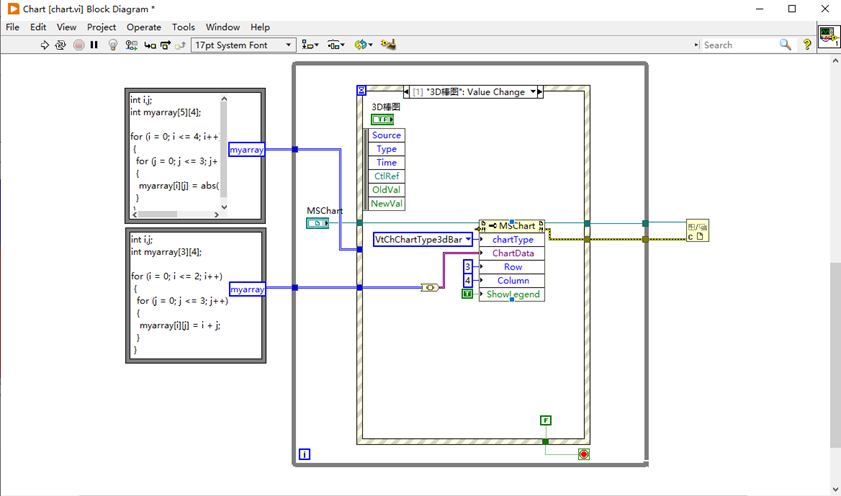Open the Align Objects menu
841x496 pixels.
310,45
